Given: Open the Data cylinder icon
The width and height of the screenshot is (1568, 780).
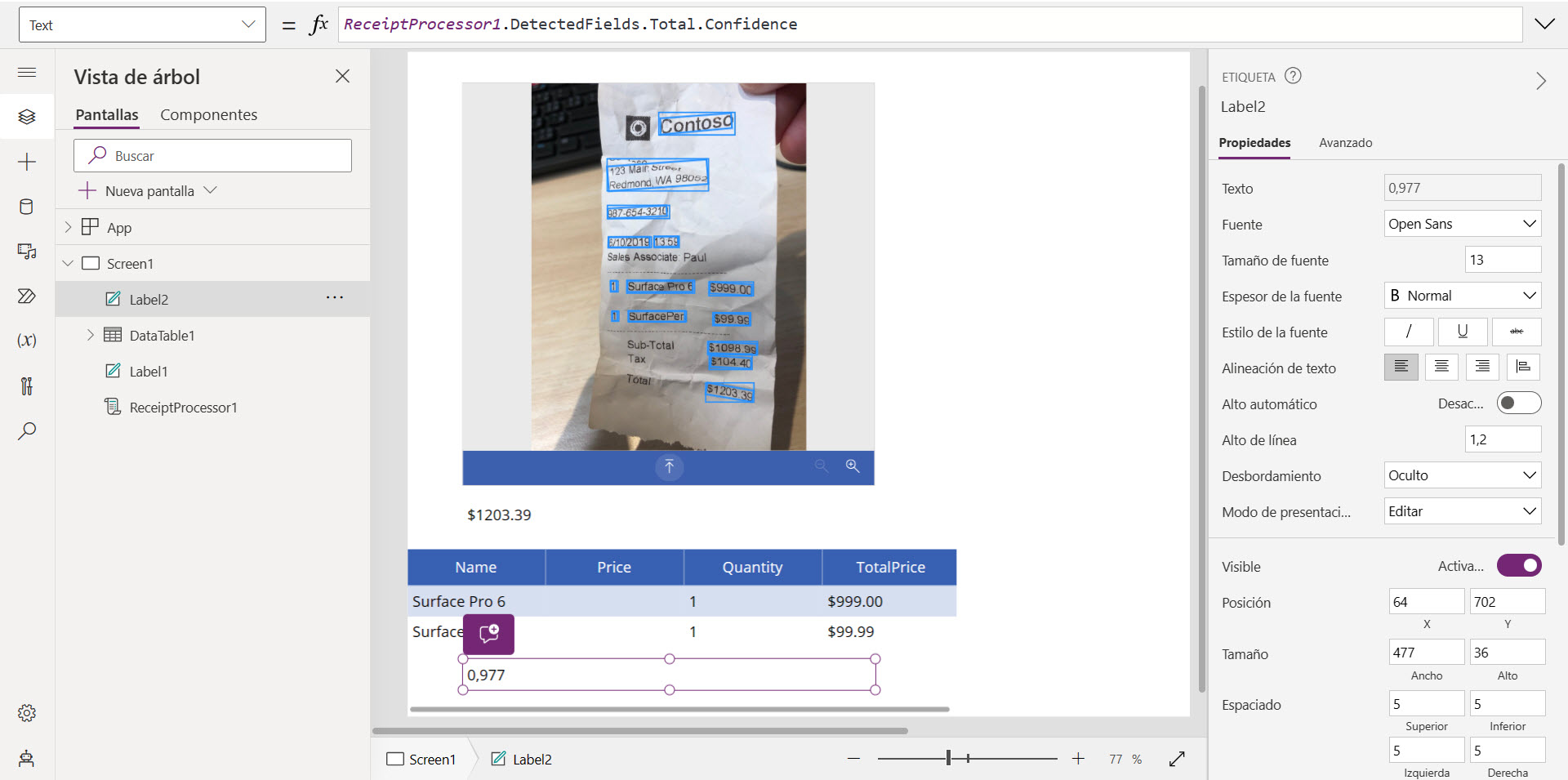Looking at the screenshot, I should tap(27, 207).
